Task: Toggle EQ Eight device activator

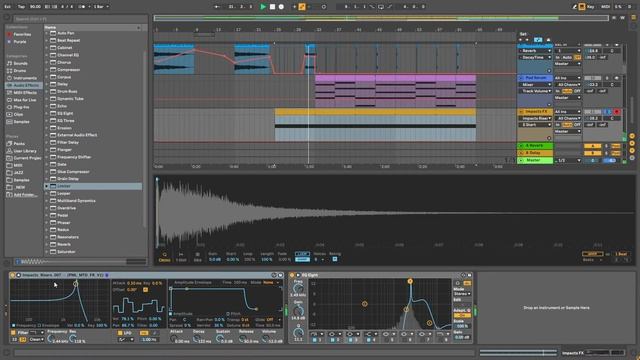Action: coord(292,275)
